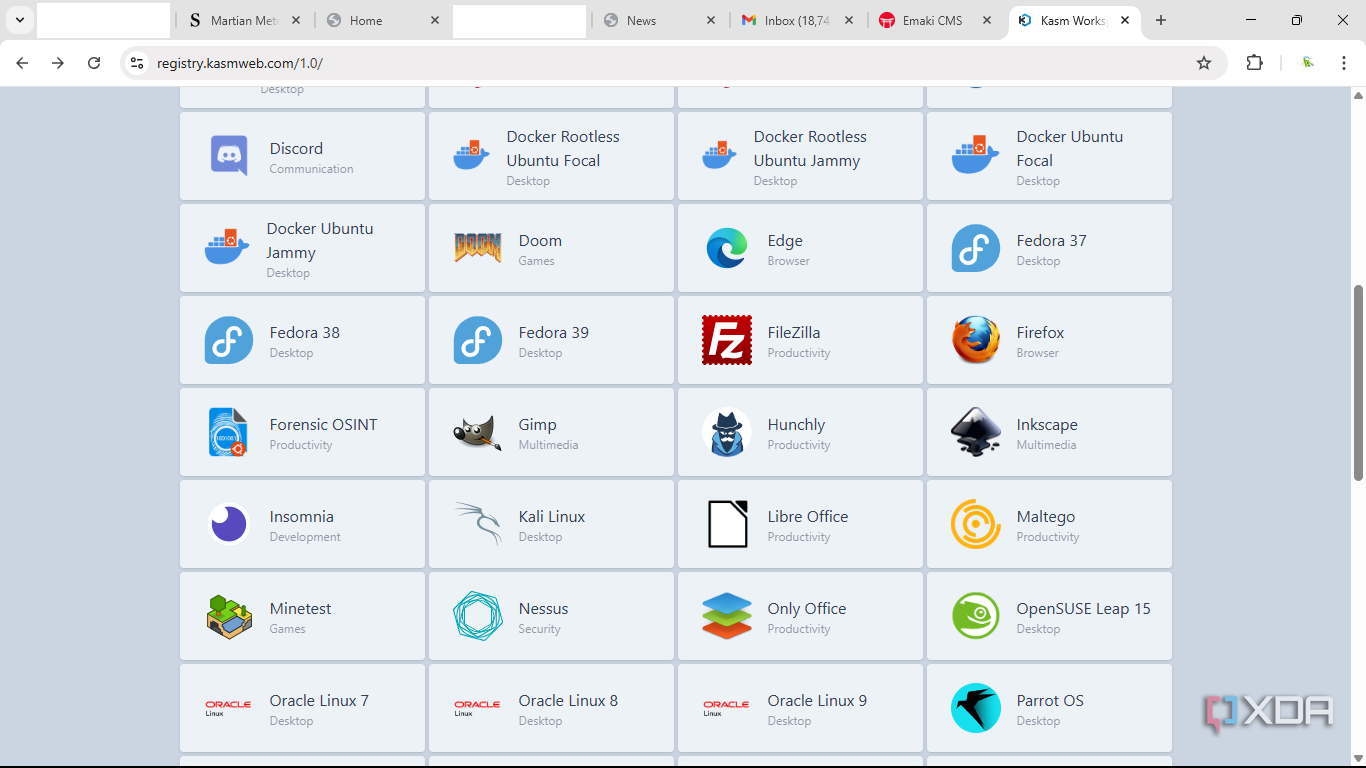Open the Docker Rootless Ubuntu Focal card

[551, 156]
